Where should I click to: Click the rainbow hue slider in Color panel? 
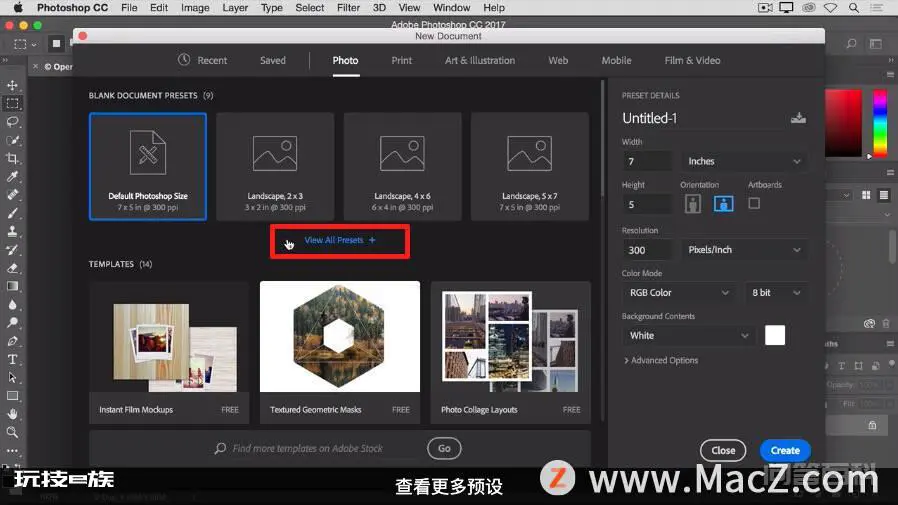click(880, 123)
